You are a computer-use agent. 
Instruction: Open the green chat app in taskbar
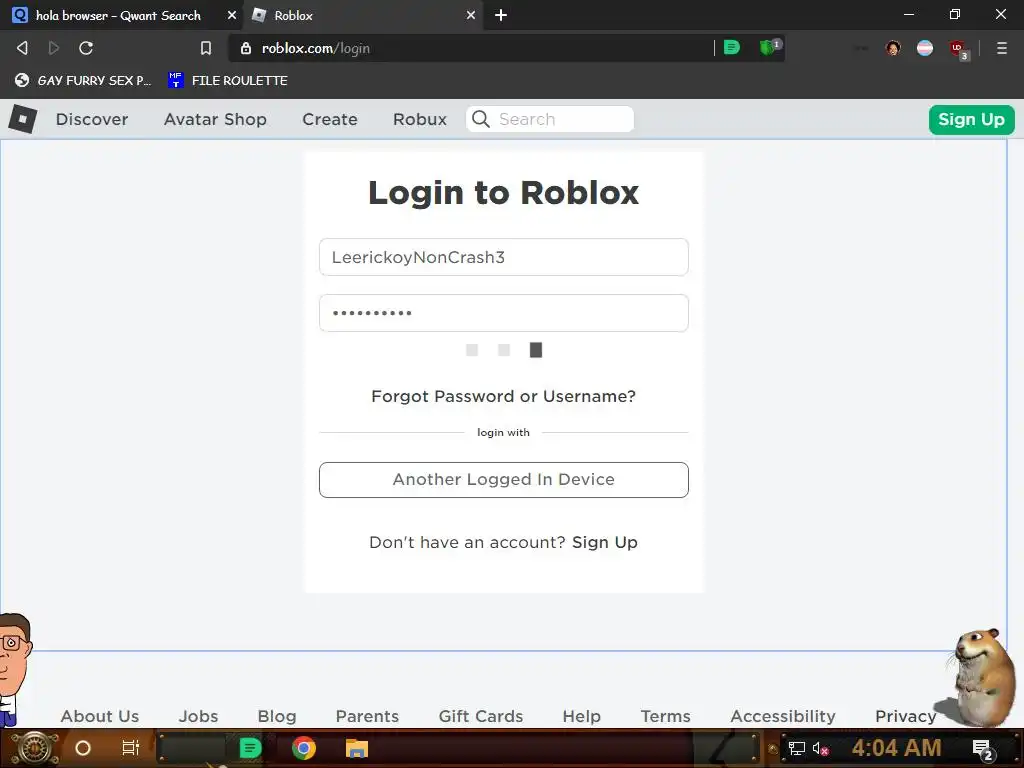tap(250, 748)
